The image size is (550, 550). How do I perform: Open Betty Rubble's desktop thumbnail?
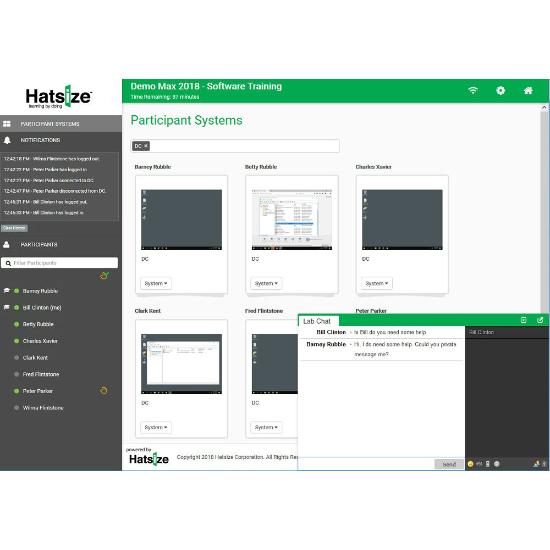pyautogui.click(x=292, y=220)
